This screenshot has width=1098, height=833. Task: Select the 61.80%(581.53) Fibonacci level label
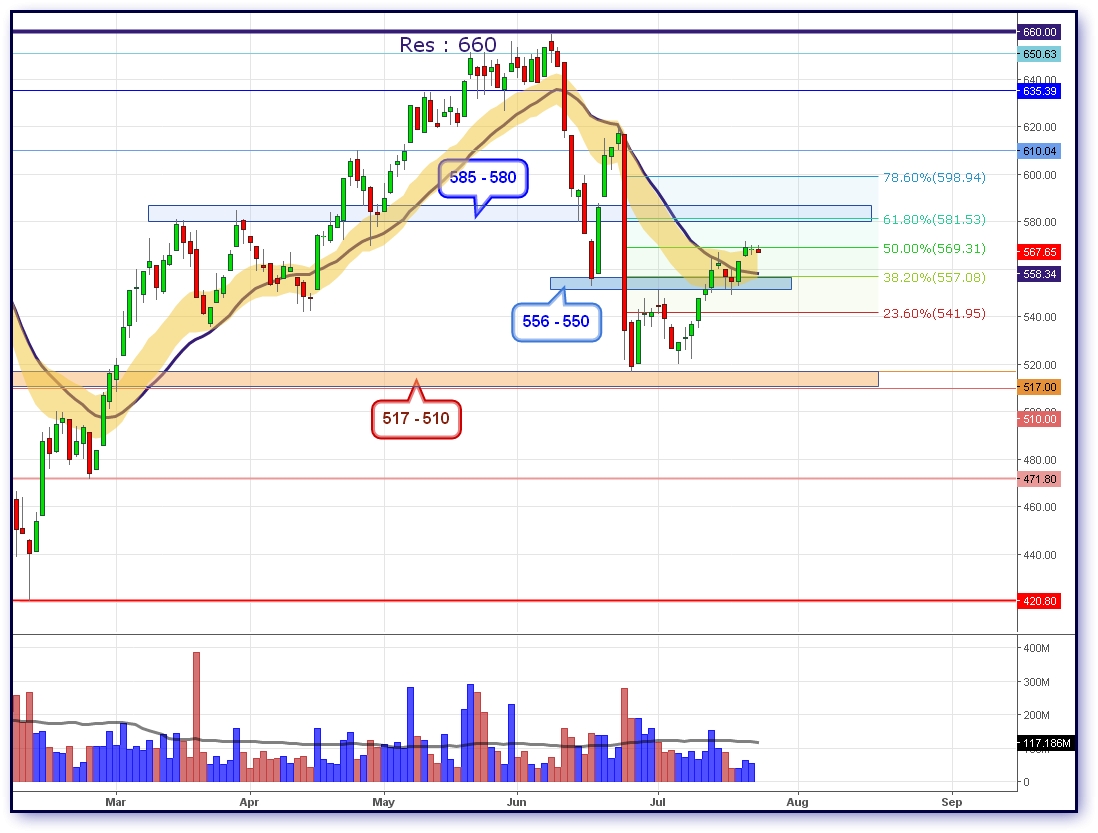click(934, 219)
